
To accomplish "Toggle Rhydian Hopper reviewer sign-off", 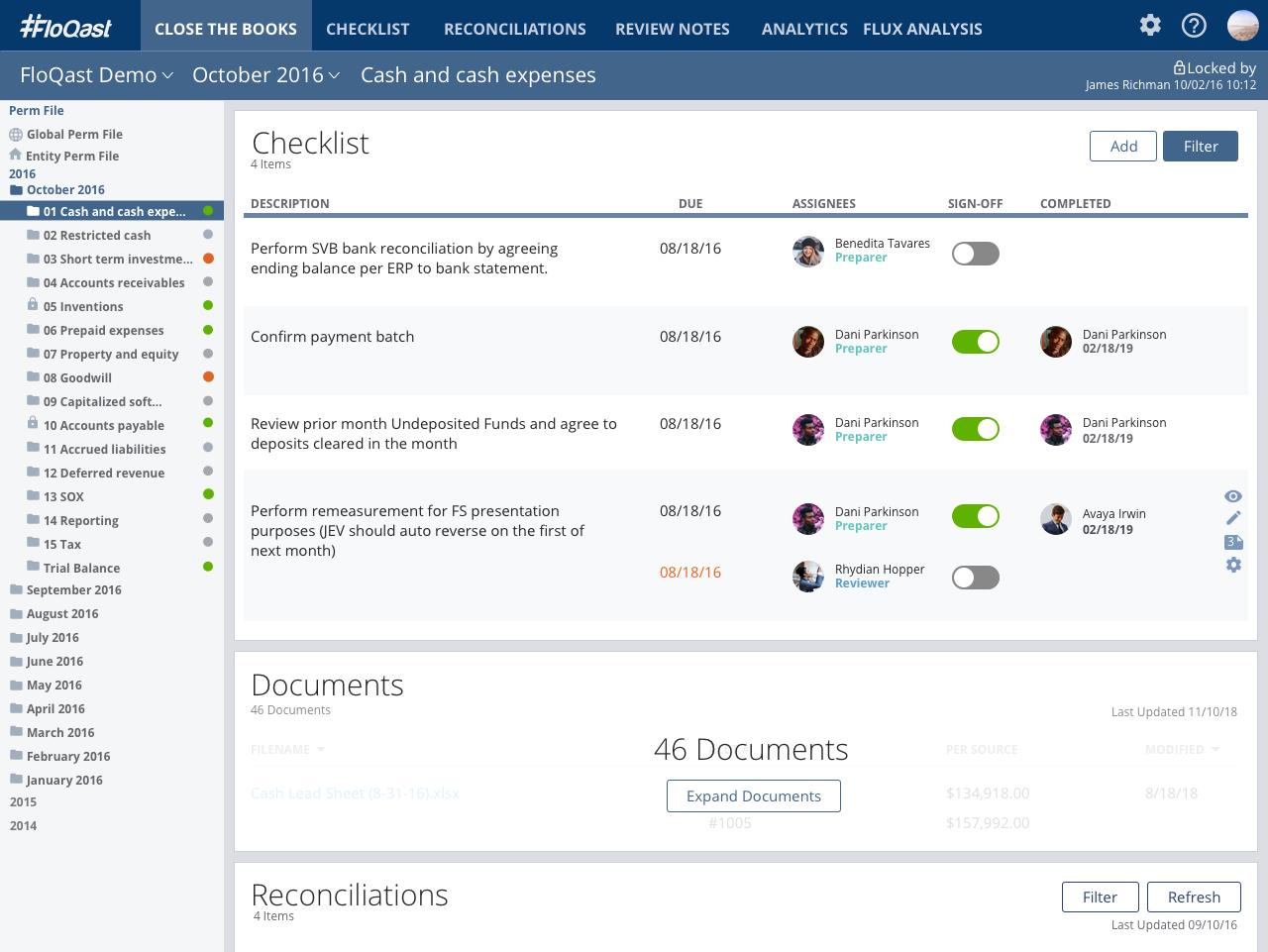I will click(976, 578).
